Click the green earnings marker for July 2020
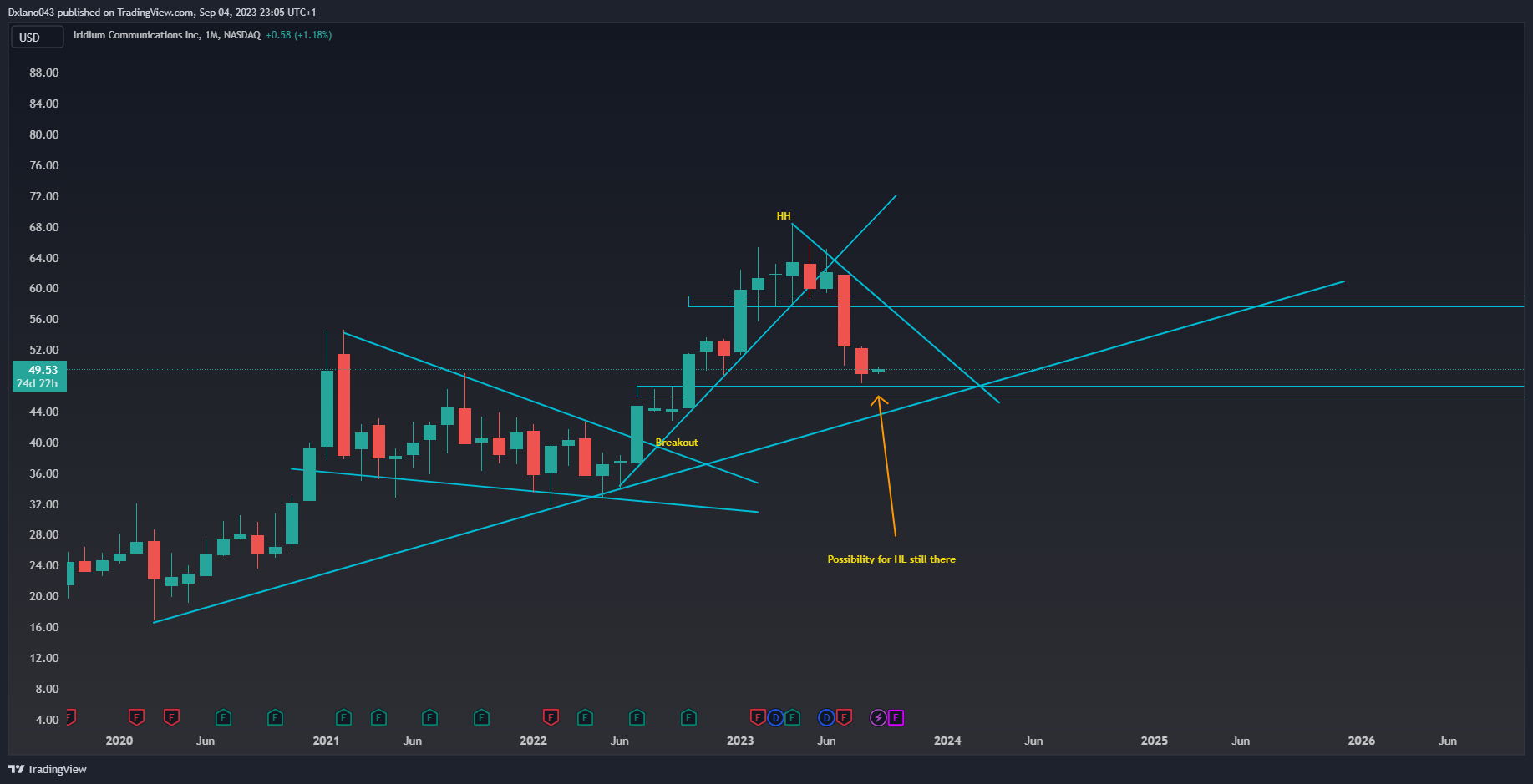The width and height of the screenshot is (1533, 784). pyautogui.click(x=223, y=717)
